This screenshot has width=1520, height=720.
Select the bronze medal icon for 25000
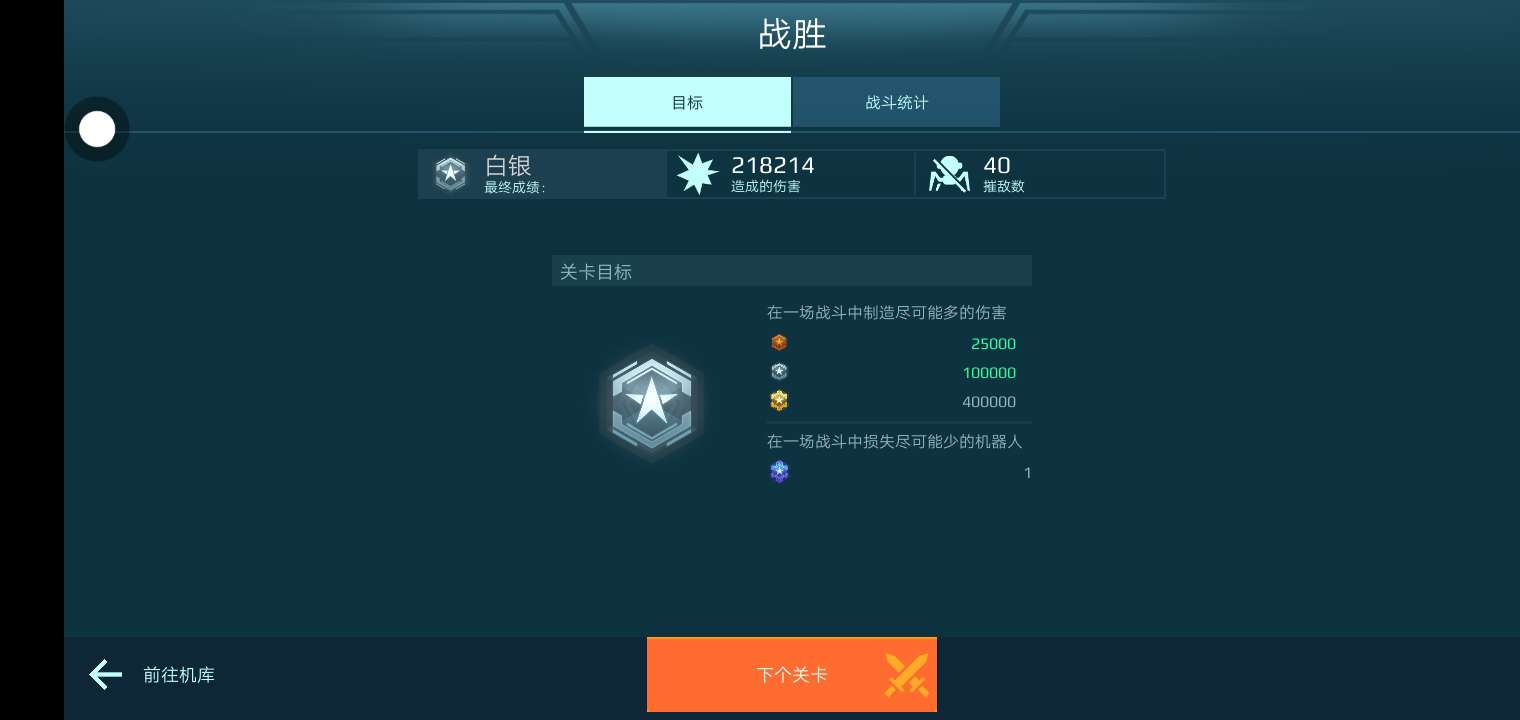click(x=779, y=343)
